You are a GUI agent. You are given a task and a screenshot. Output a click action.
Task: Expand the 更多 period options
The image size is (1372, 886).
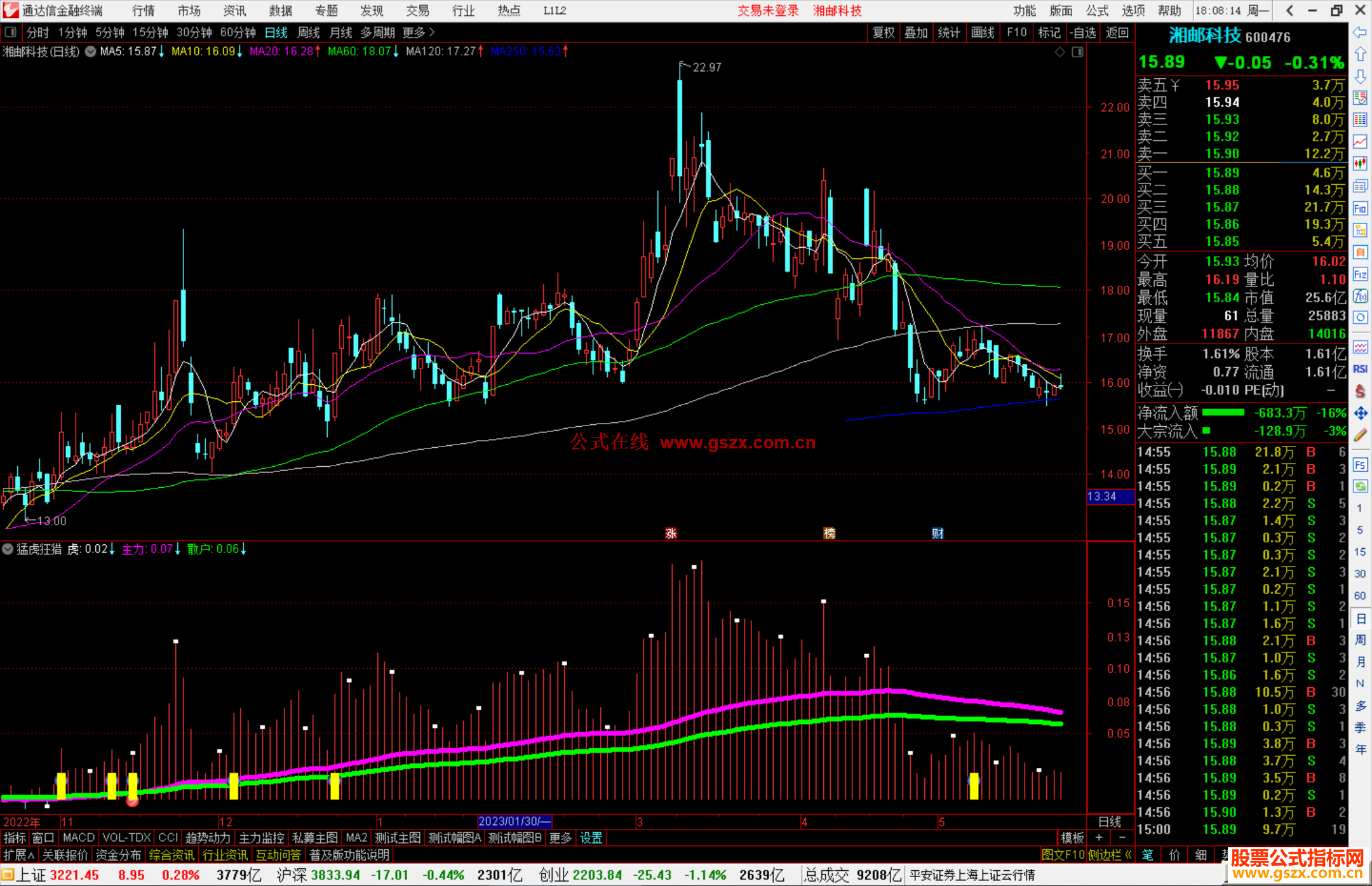[419, 32]
